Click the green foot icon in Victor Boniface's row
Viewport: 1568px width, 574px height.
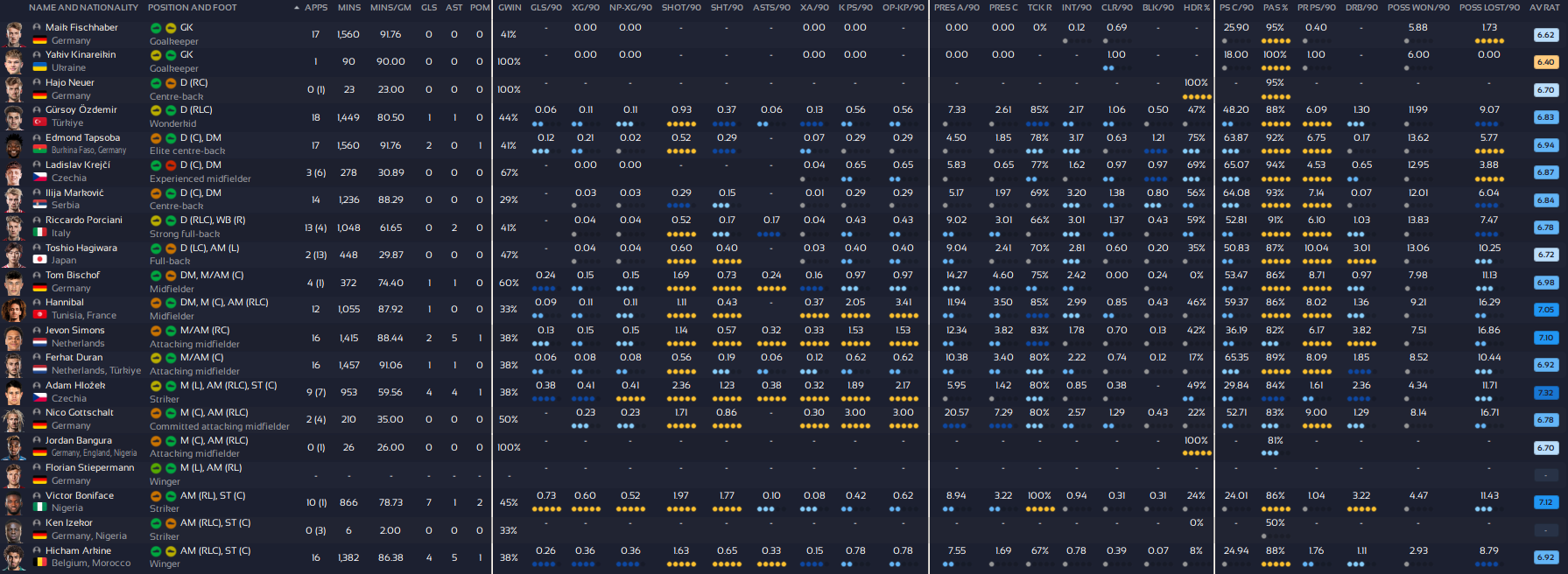tap(170, 496)
